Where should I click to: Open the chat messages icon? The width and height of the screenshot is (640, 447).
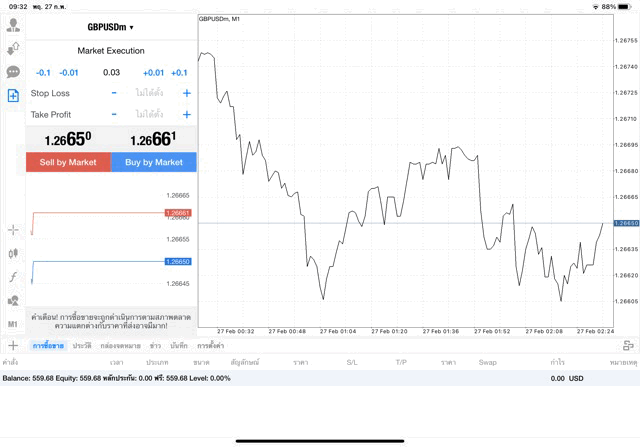point(13,72)
